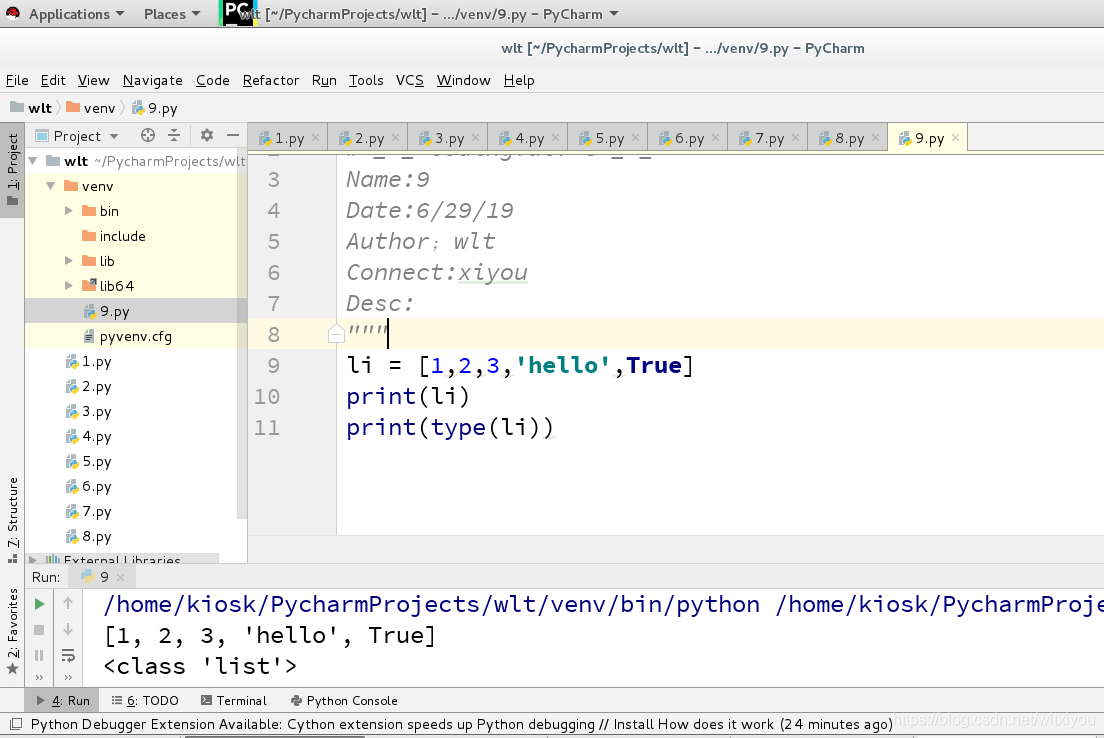Open the Applications system menu

pos(76,14)
